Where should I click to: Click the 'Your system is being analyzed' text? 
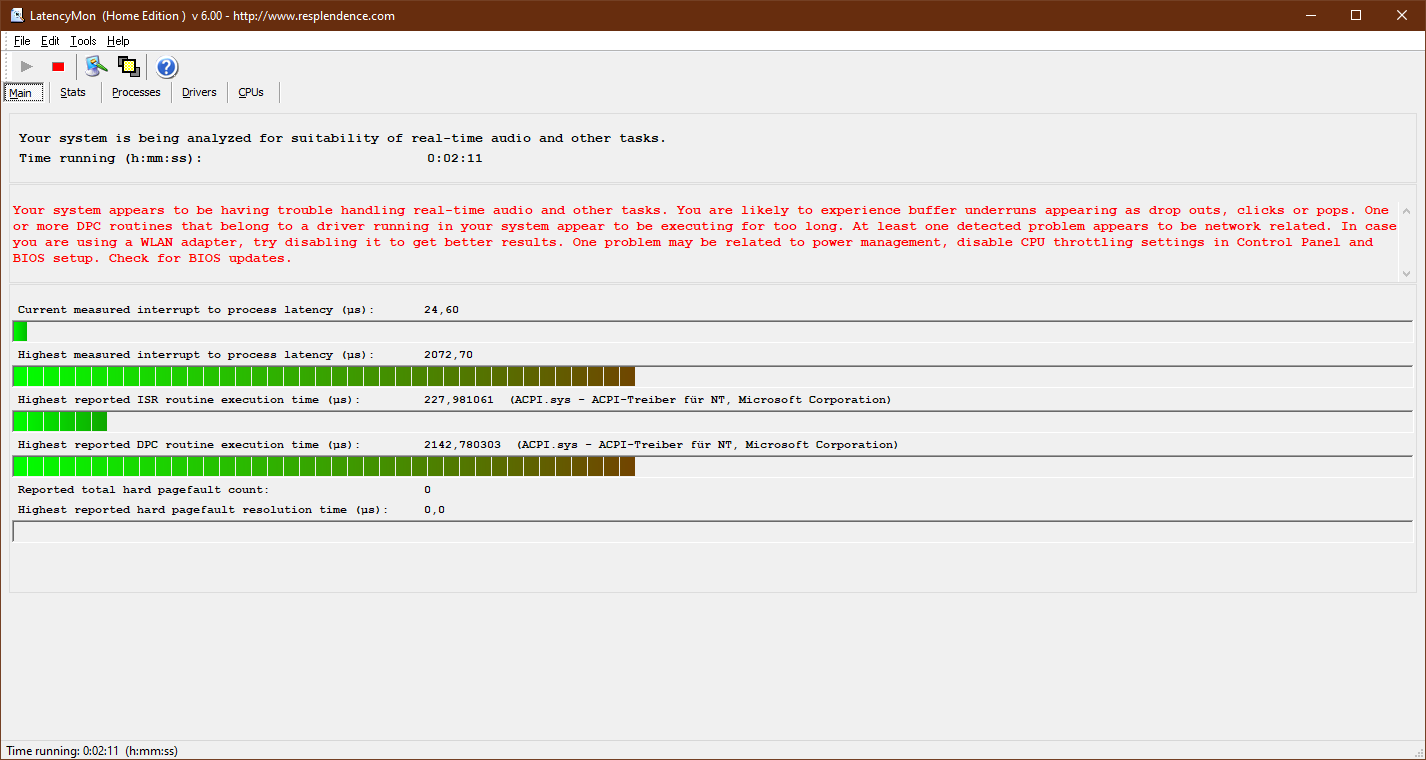click(x=342, y=138)
